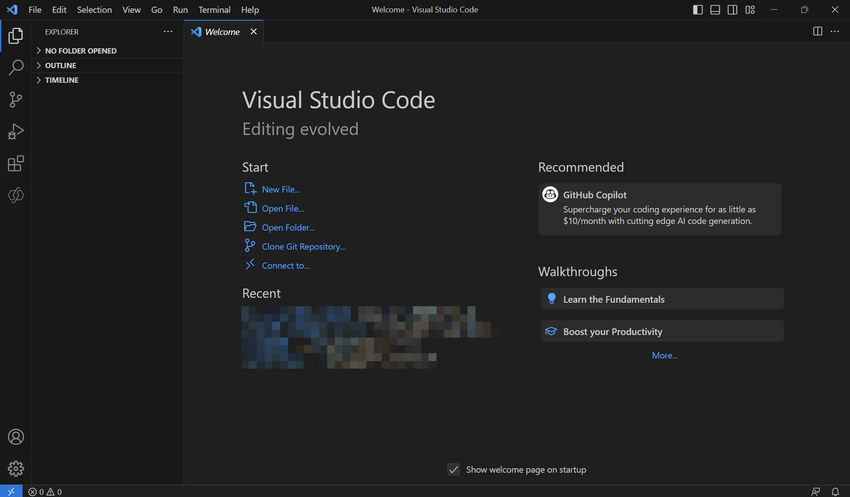The image size is (850, 497).
Task: Close the Welcome tab
Action: click(x=253, y=31)
